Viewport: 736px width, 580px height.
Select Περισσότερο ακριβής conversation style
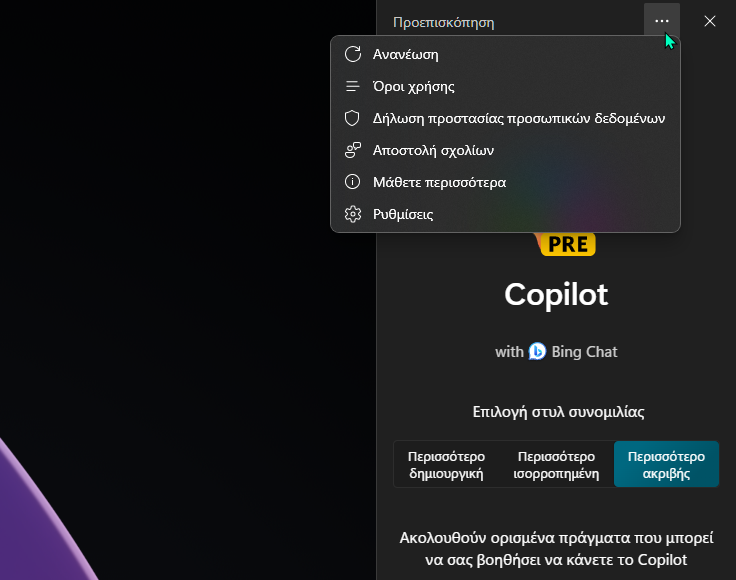point(666,465)
